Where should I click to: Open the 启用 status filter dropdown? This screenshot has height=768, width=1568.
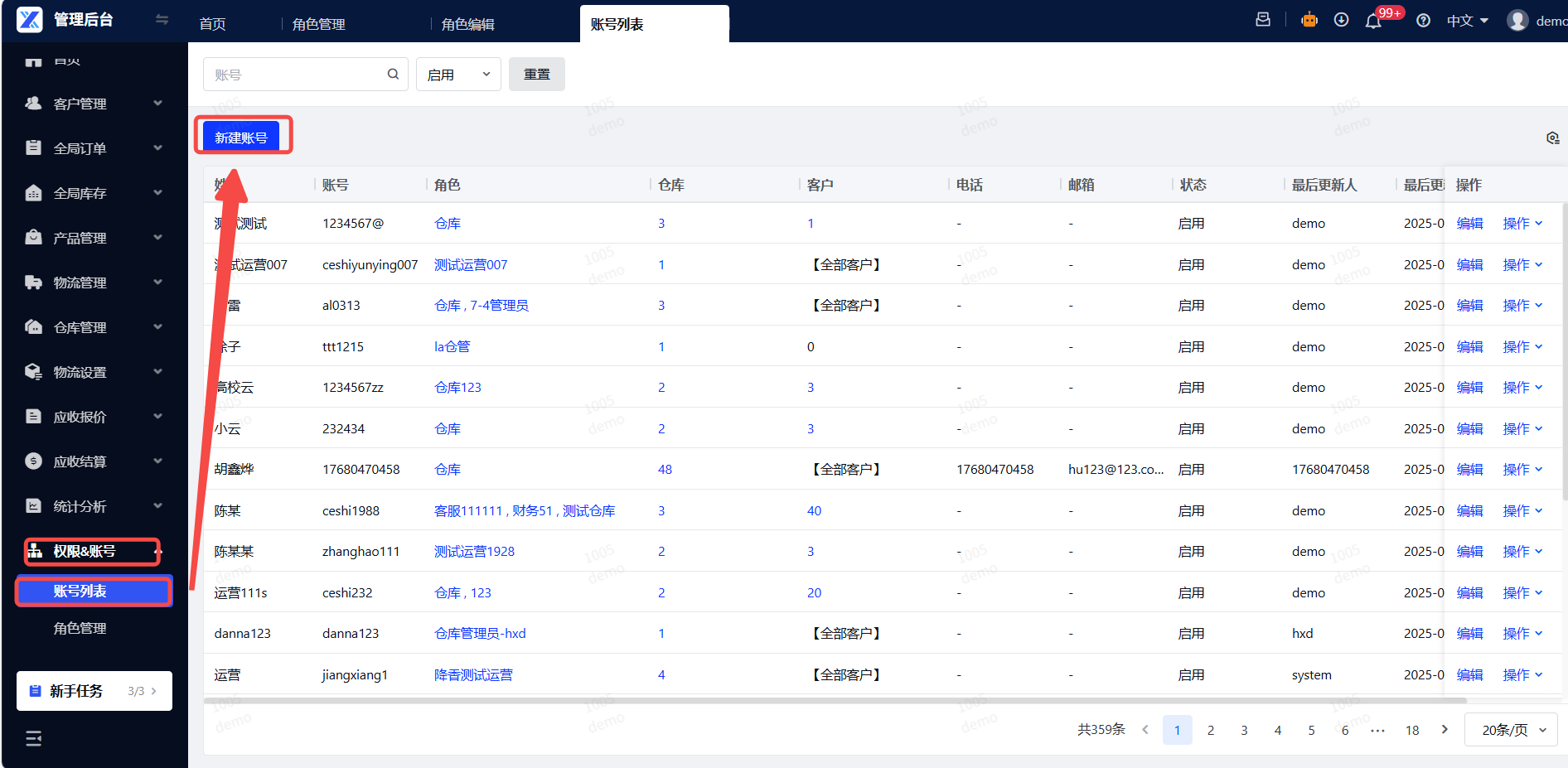458,75
